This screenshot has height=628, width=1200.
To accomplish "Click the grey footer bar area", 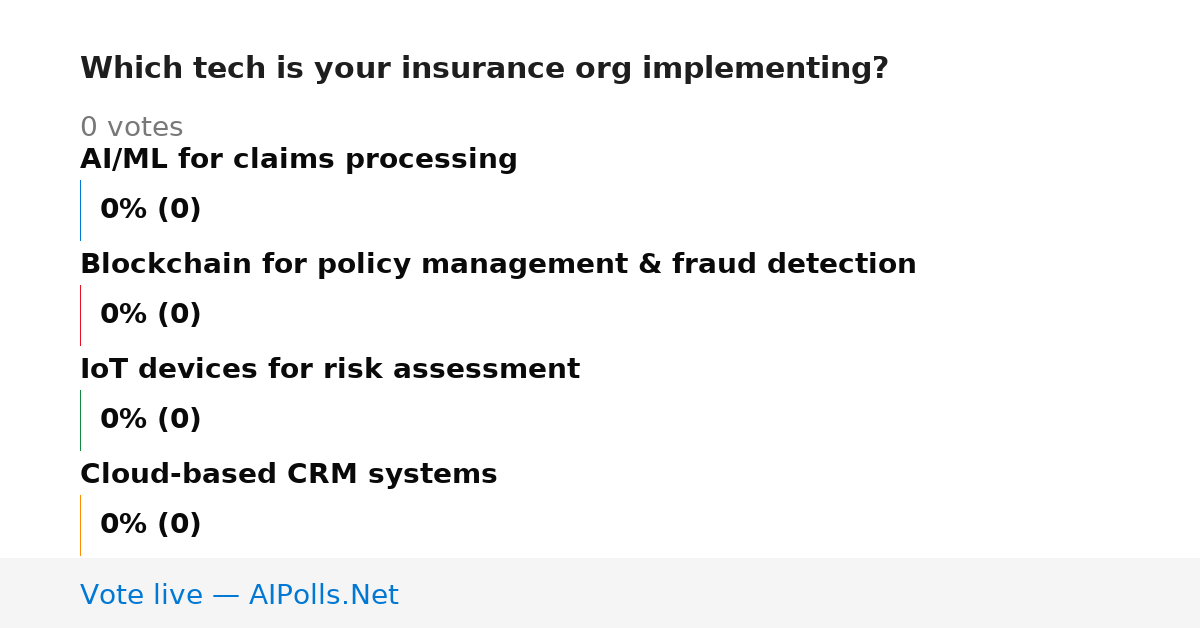I will point(600,593).
